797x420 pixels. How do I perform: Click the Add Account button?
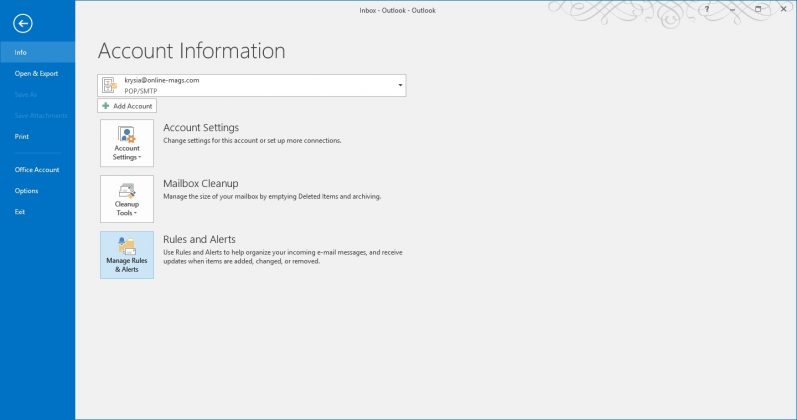coord(127,106)
